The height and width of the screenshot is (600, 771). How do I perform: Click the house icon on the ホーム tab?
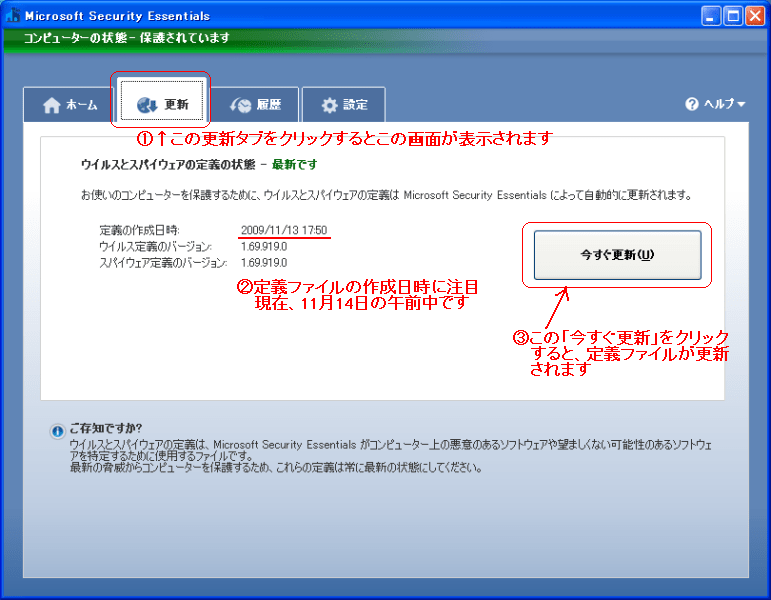pos(52,105)
